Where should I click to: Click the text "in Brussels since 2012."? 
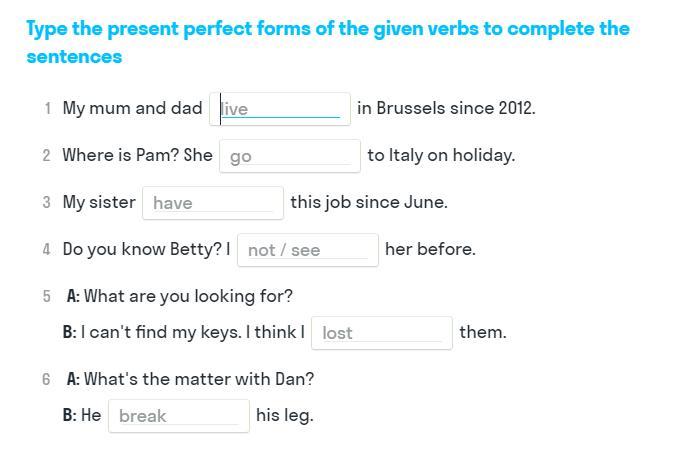[x=446, y=108]
